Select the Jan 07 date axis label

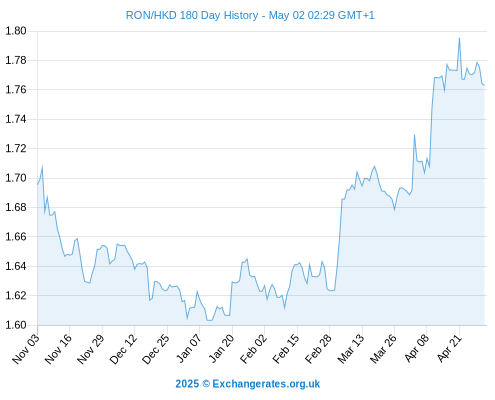coord(189,349)
